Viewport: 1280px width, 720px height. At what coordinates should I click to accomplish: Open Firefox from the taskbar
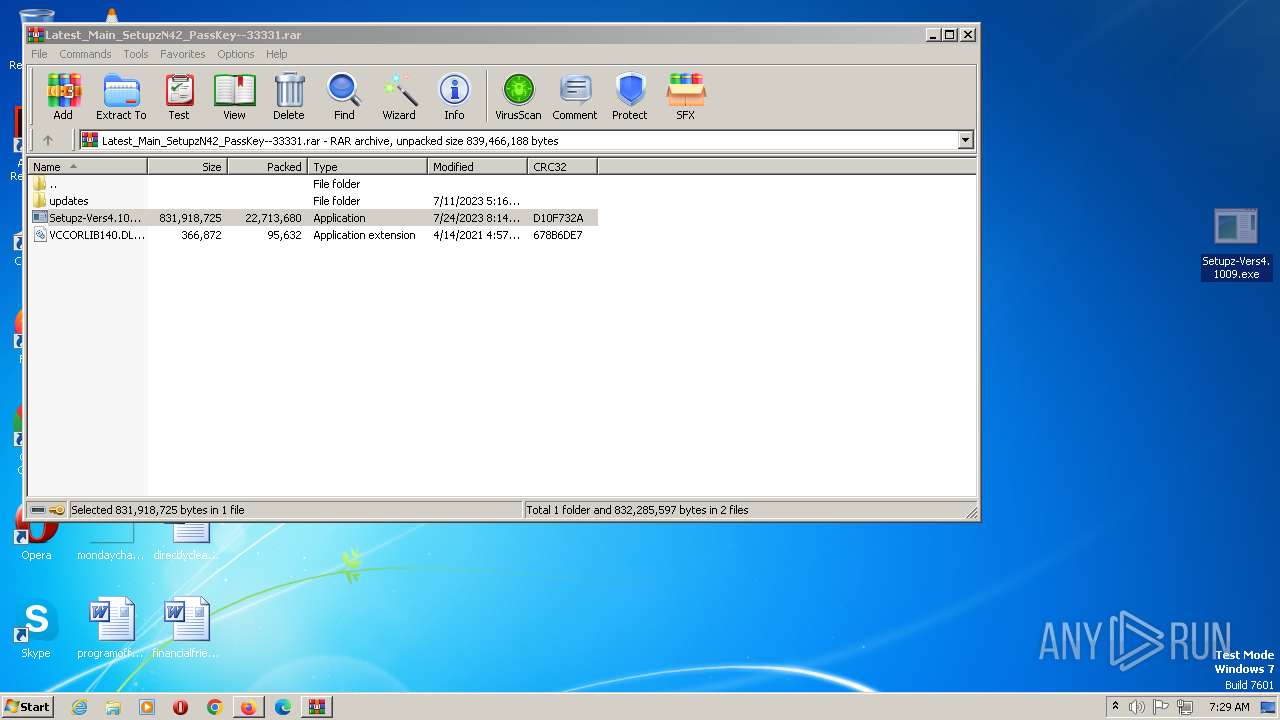coord(248,707)
